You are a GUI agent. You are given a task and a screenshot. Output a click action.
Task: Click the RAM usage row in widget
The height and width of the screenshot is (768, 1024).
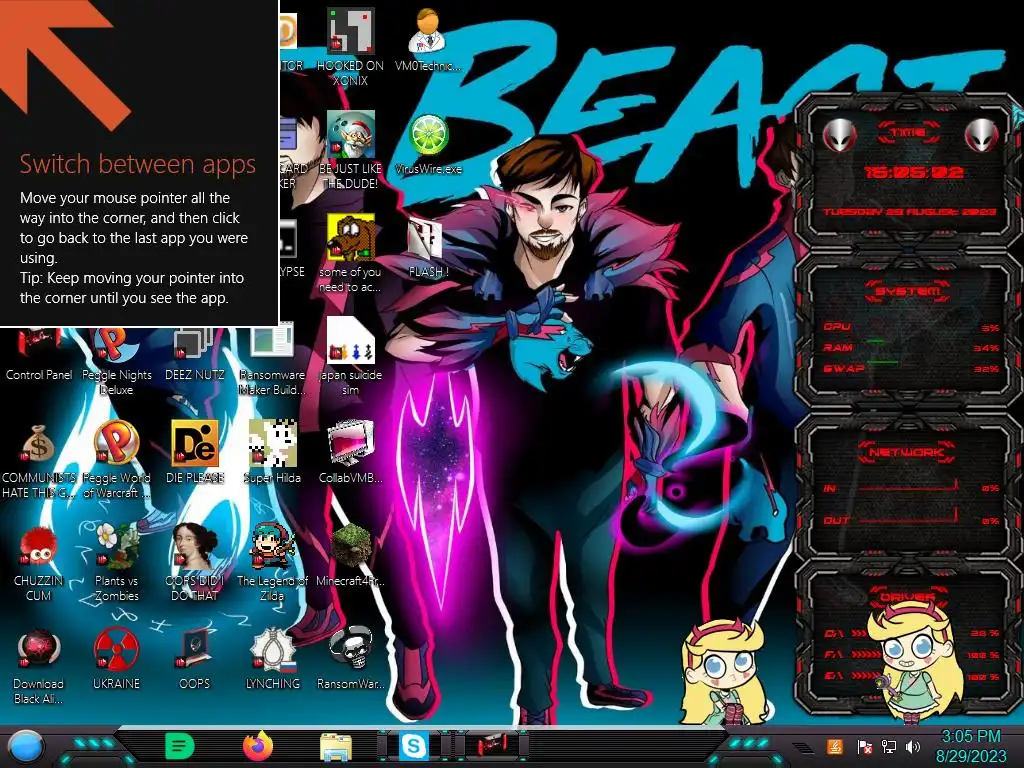(911, 348)
